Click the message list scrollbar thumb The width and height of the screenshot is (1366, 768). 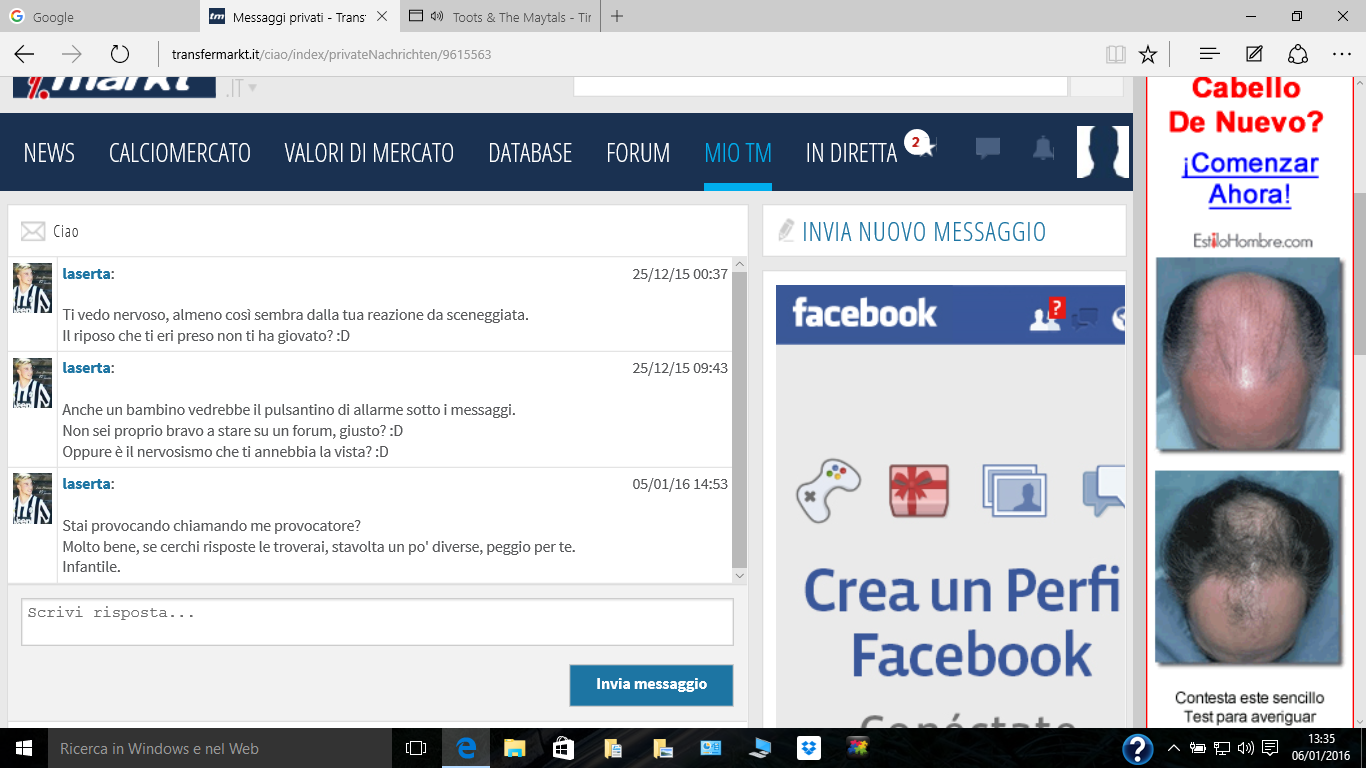[740, 420]
